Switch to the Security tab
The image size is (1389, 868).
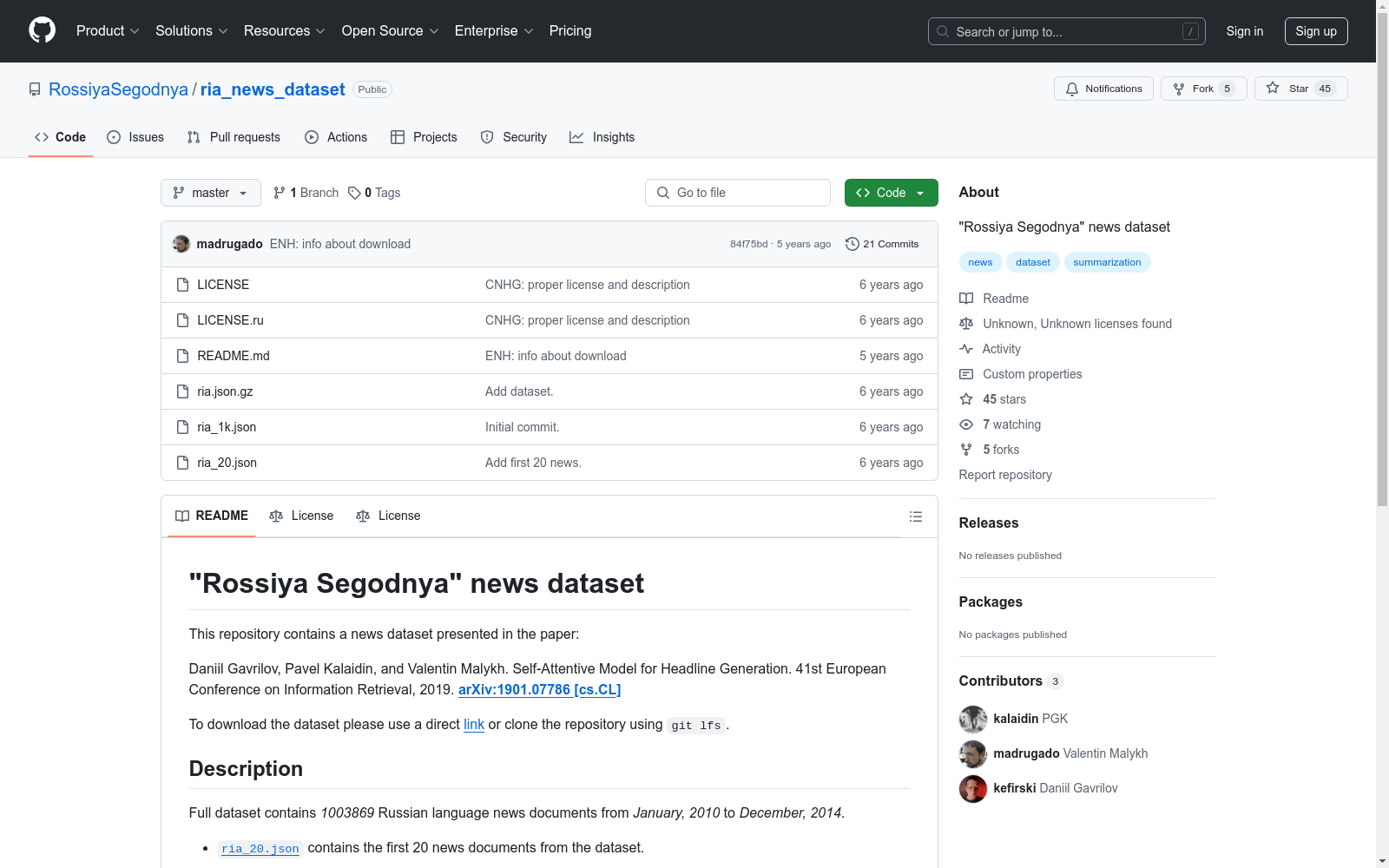514,137
